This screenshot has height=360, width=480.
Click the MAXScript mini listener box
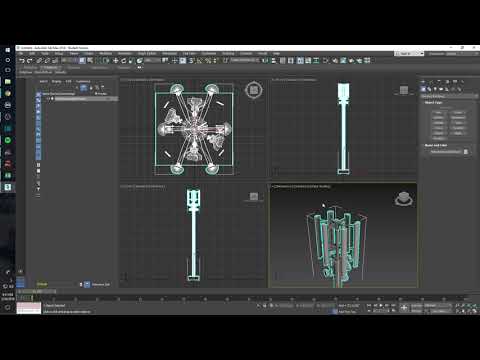tap(29, 308)
